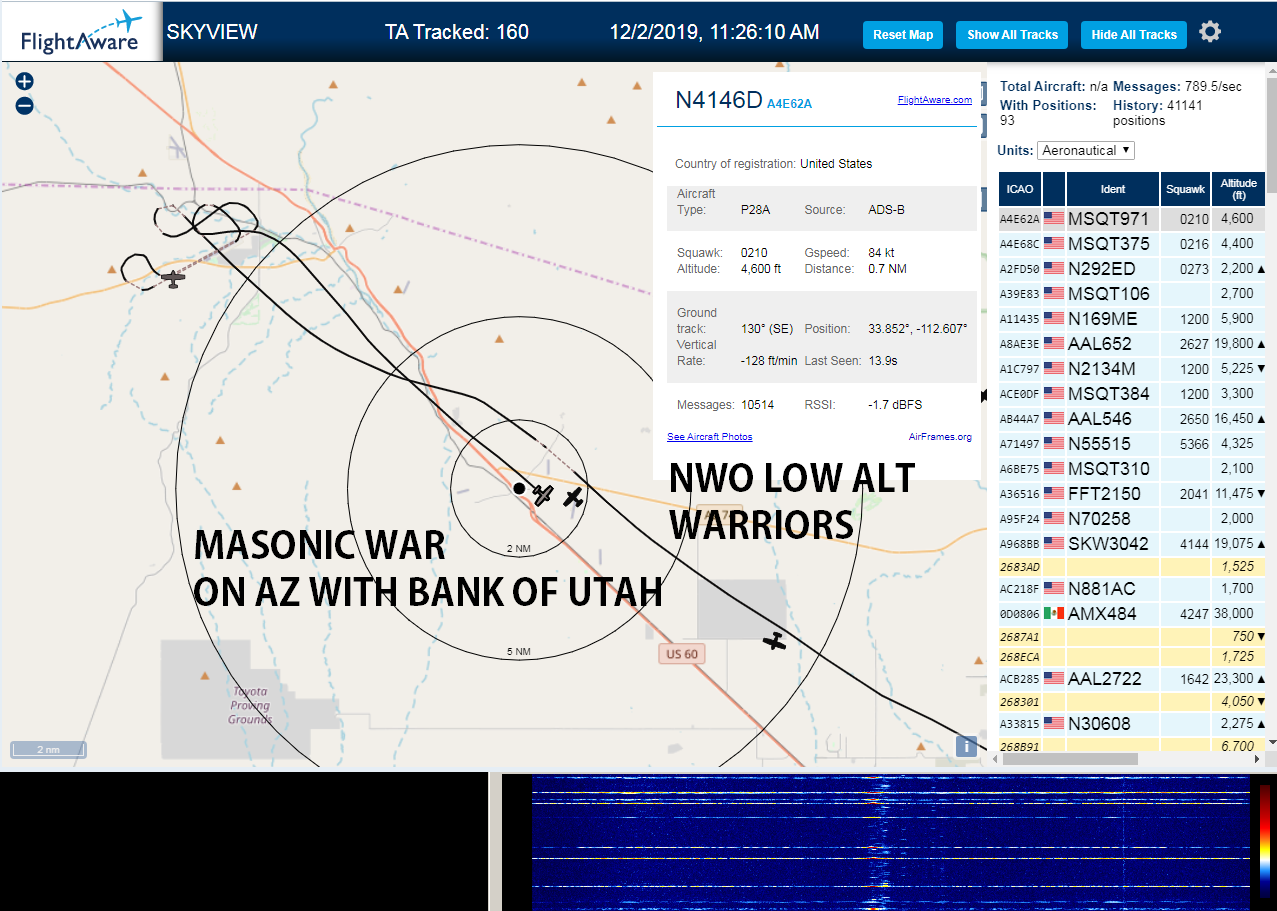Click the US flag in N55515 row
Viewport: 1277px width, 911px height.
pos(1054,443)
